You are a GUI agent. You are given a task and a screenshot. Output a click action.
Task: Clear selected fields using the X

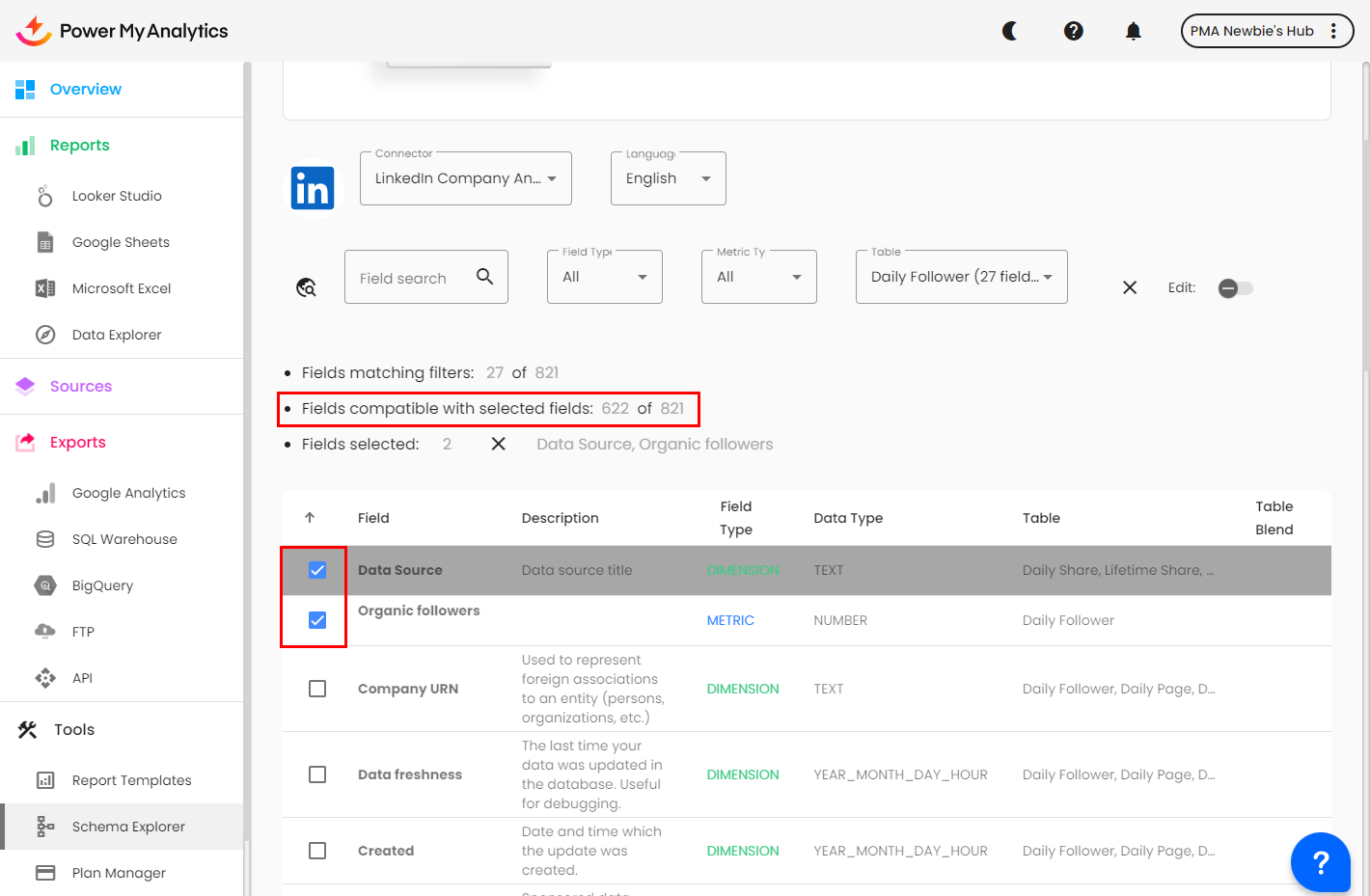tap(498, 444)
